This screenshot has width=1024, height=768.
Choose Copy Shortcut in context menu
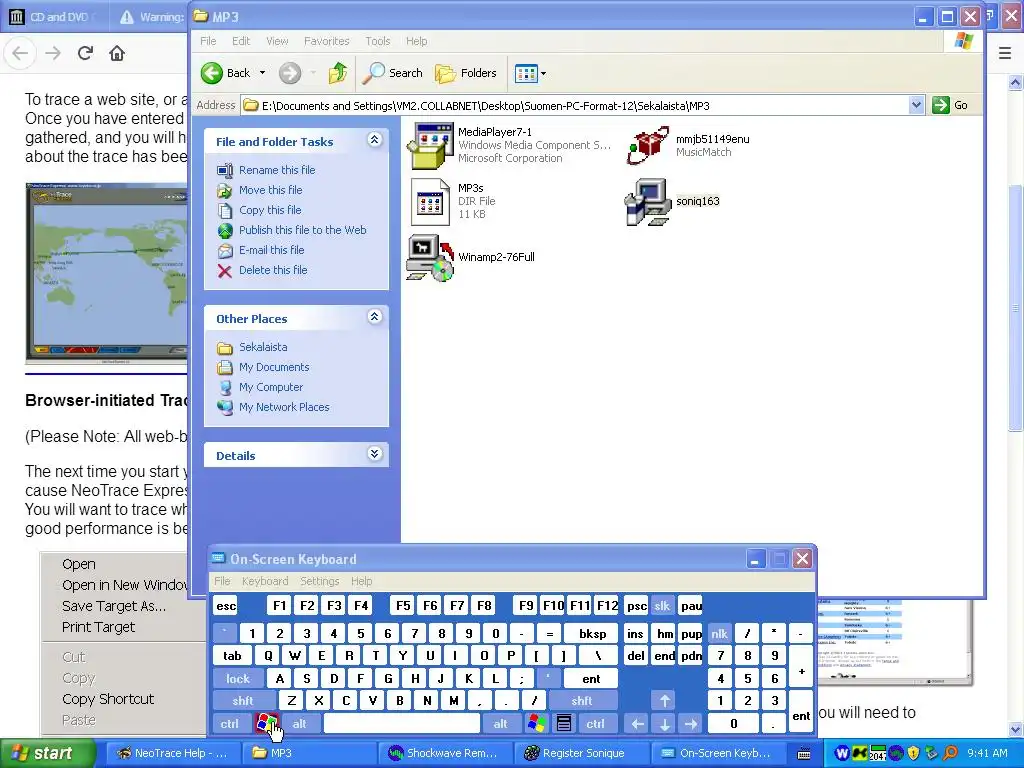[x=108, y=699]
